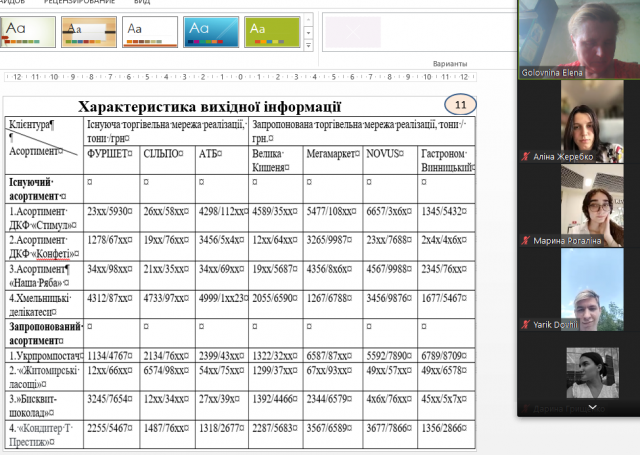Viewport: 640px width, 455px height.
Task: Click cell value 2055/6590
Action: [x=275, y=298]
